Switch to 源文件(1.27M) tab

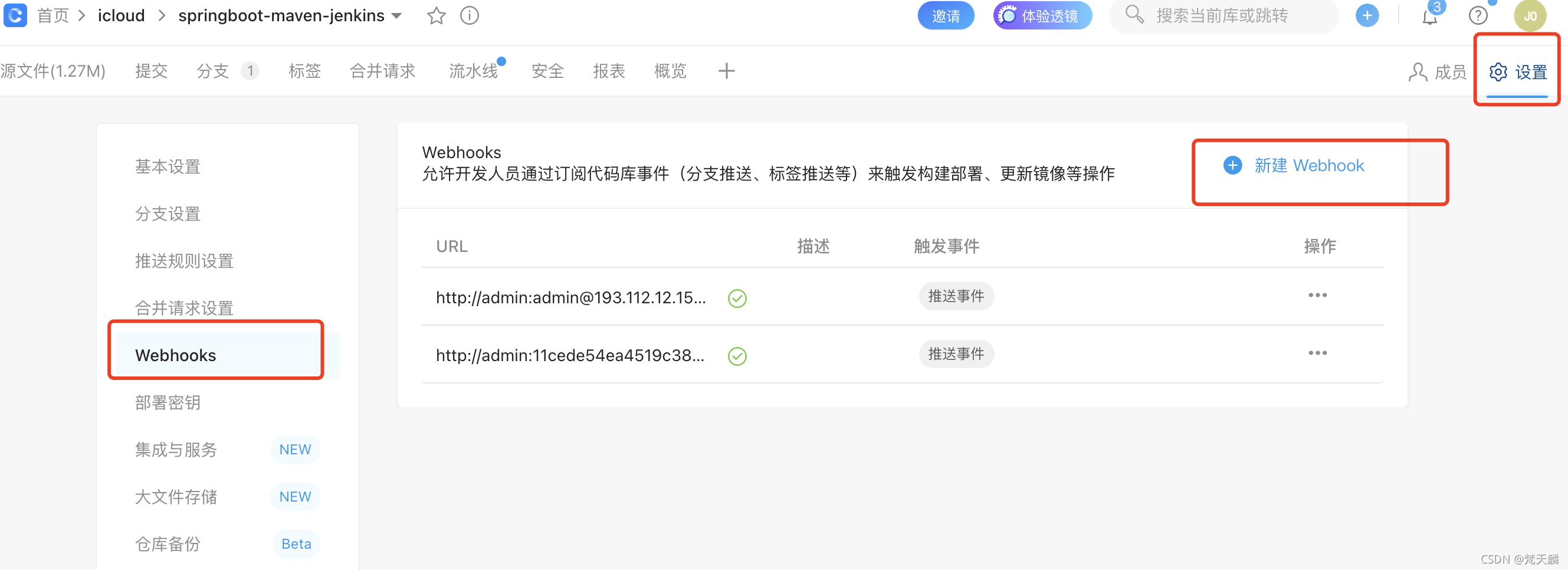click(53, 71)
